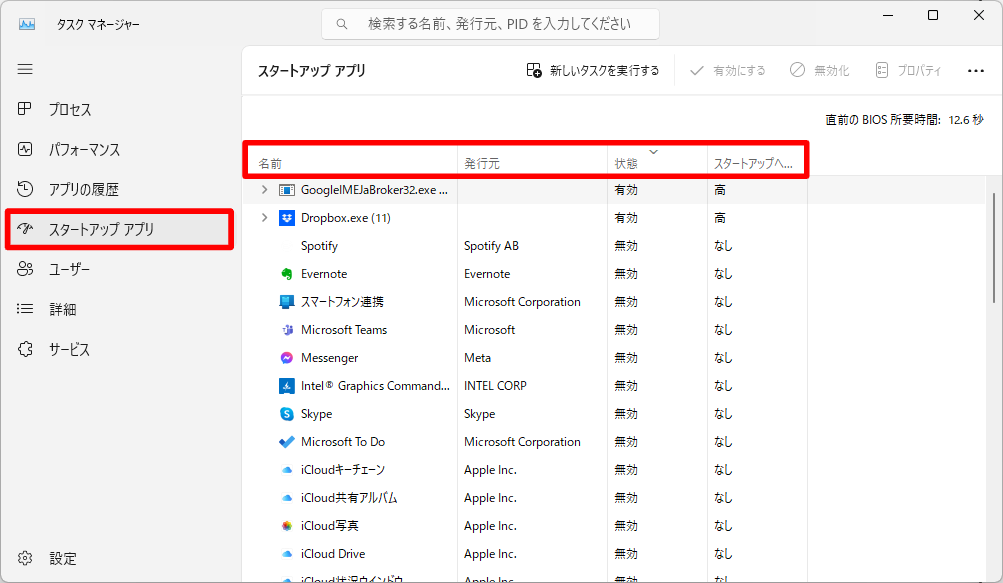Screen dimensions: 1003x583
Task: Click Microsoft Teams icon
Action: [x=287, y=330]
